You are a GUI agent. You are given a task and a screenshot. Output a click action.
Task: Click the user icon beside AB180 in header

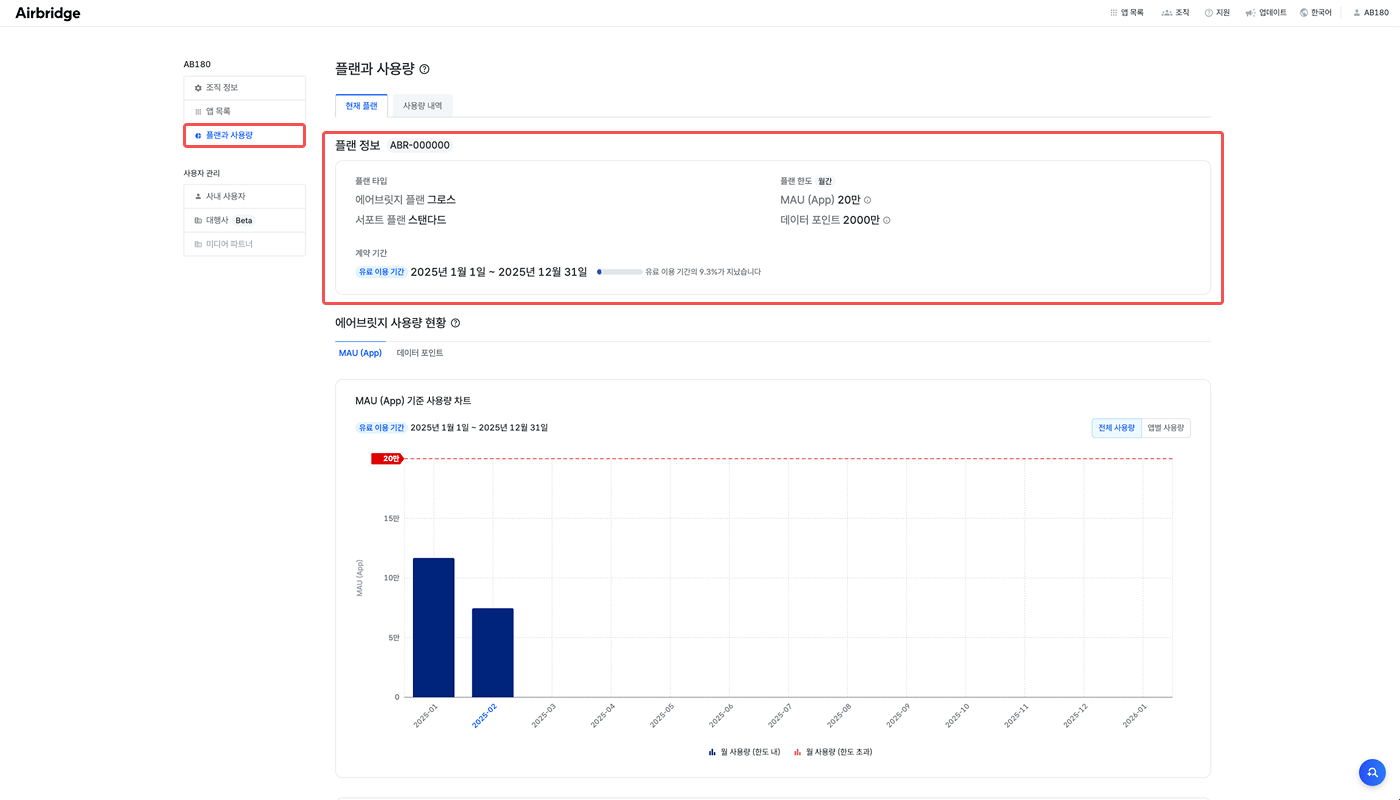[1357, 13]
